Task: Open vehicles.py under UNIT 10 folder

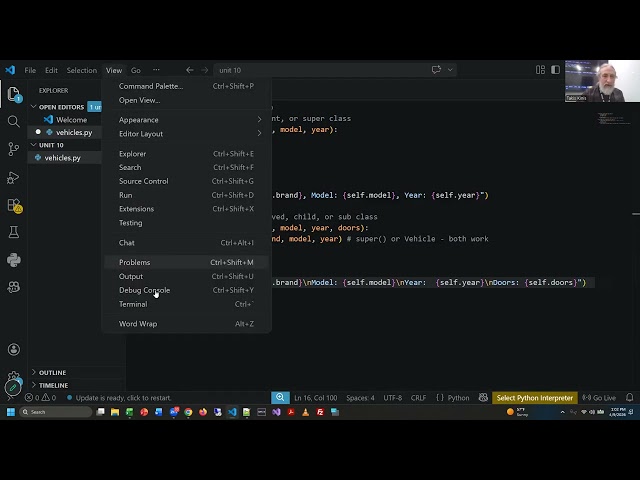Action: 64,158
